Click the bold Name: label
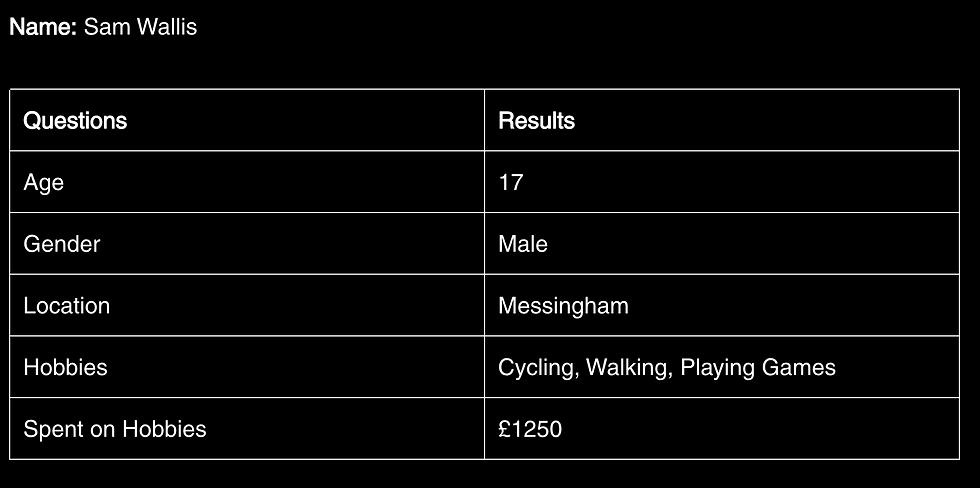This screenshot has width=980, height=488. pos(43,27)
